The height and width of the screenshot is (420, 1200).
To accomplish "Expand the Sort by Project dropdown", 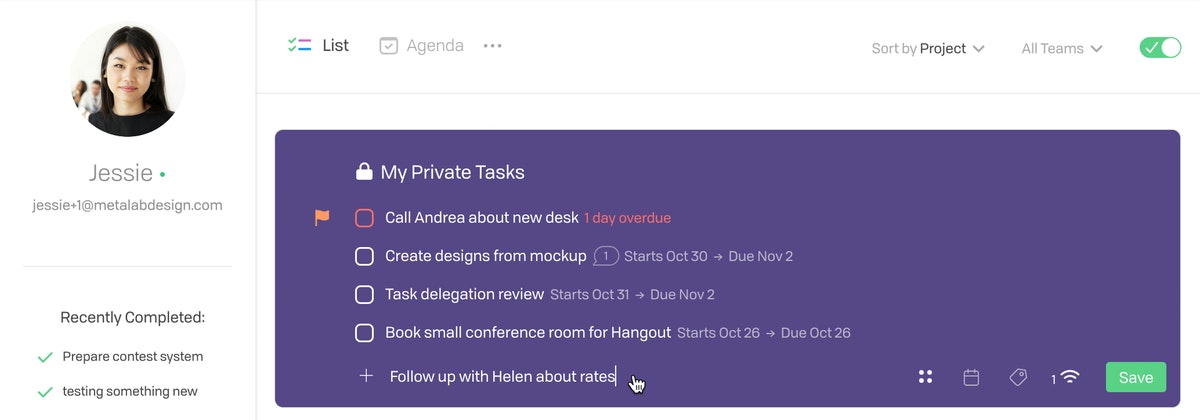I will 928,48.
